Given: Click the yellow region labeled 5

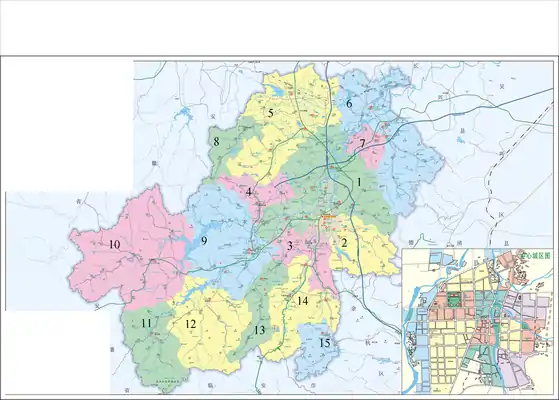Looking at the screenshot, I should tap(271, 113).
